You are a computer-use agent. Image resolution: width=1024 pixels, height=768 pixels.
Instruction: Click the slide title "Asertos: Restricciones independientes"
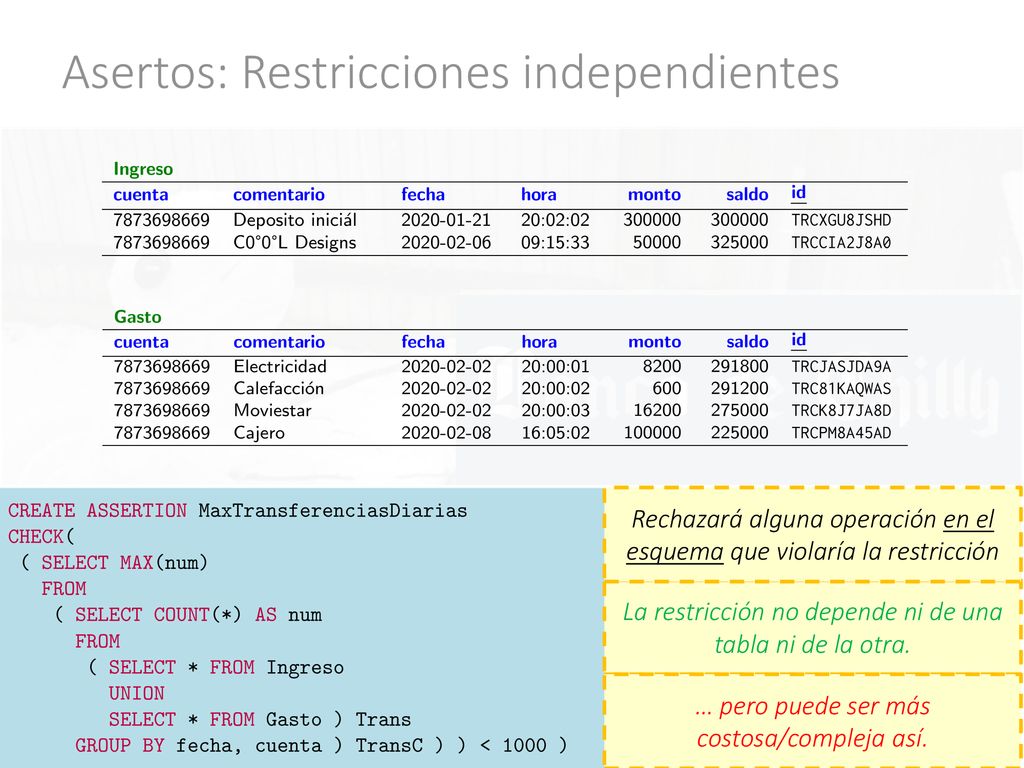[451, 72]
